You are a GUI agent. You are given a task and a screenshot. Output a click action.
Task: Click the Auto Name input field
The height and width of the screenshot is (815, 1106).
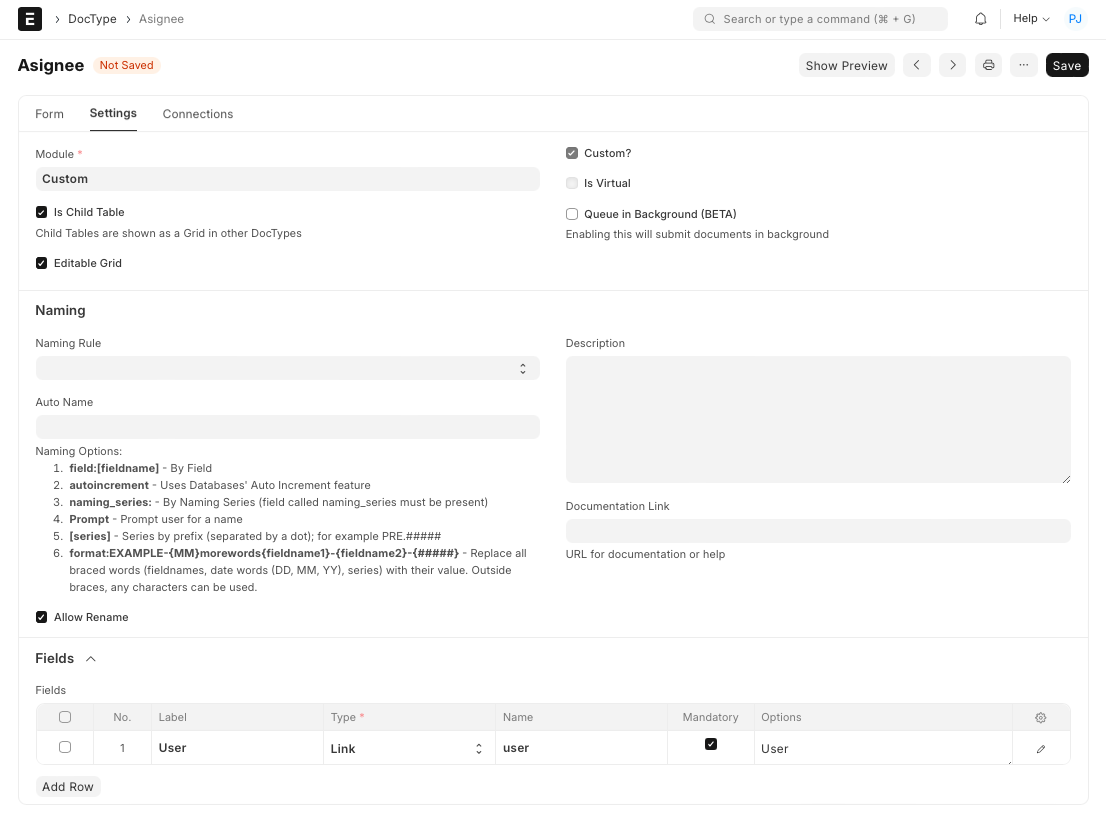click(x=287, y=427)
